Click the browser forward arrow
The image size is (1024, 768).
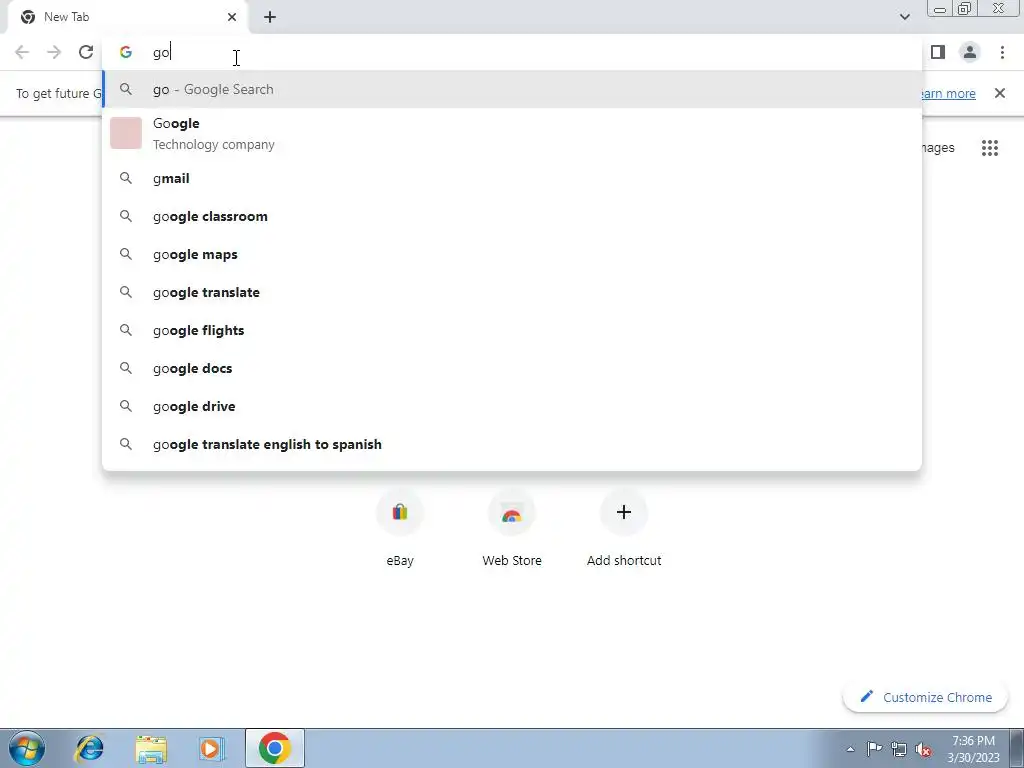(x=54, y=52)
